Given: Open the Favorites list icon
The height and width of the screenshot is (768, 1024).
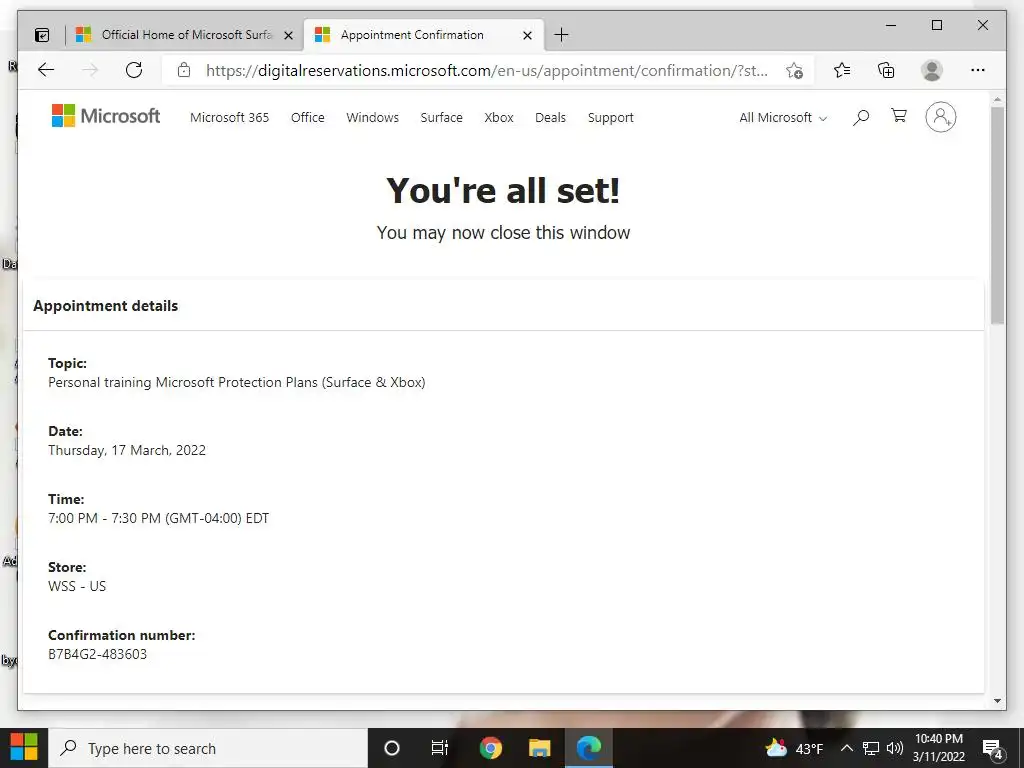Looking at the screenshot, I should click(842, 70).
